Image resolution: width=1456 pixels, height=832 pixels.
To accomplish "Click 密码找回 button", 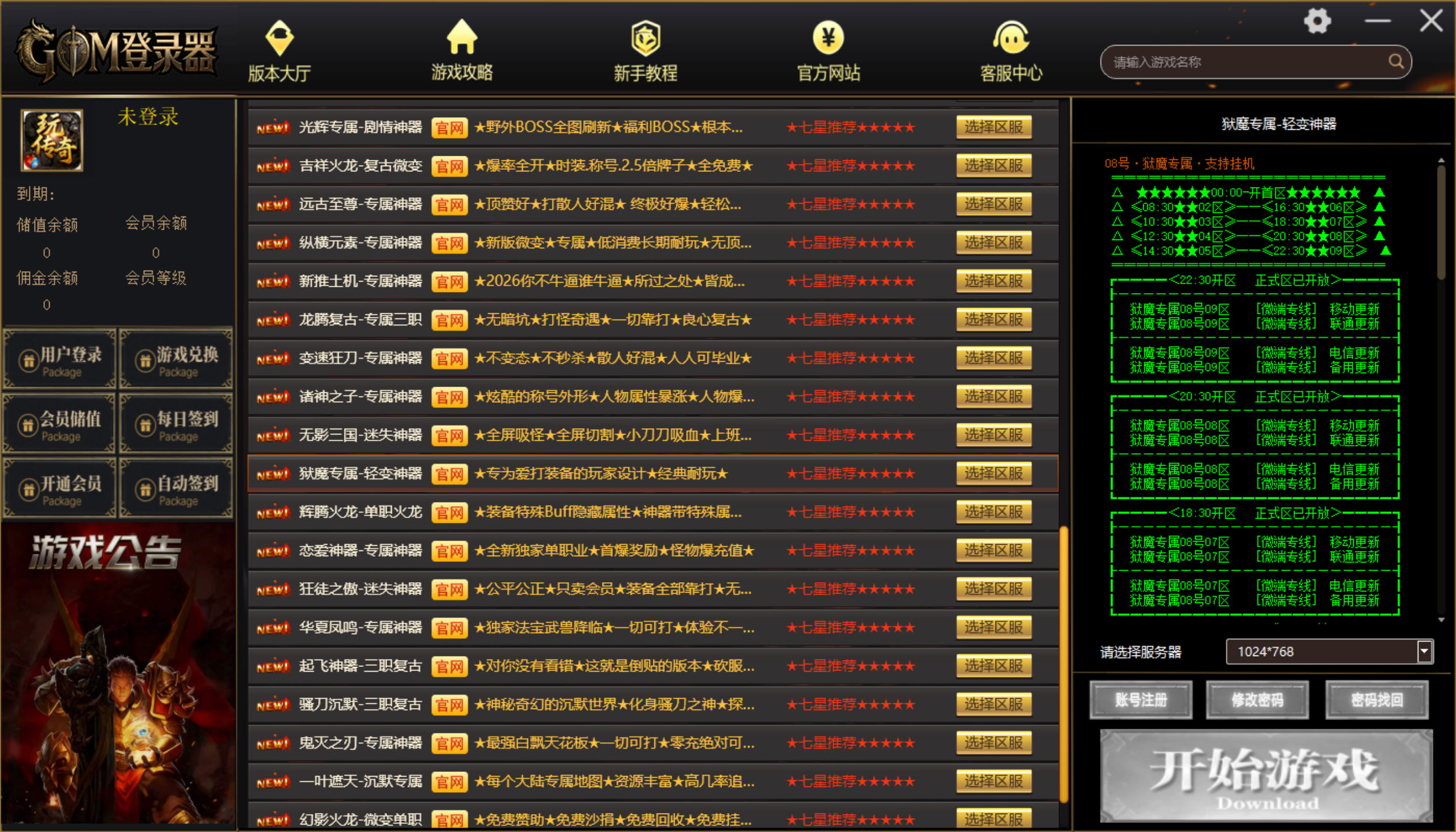I will pyautogui.click(x=1376, y=700).
